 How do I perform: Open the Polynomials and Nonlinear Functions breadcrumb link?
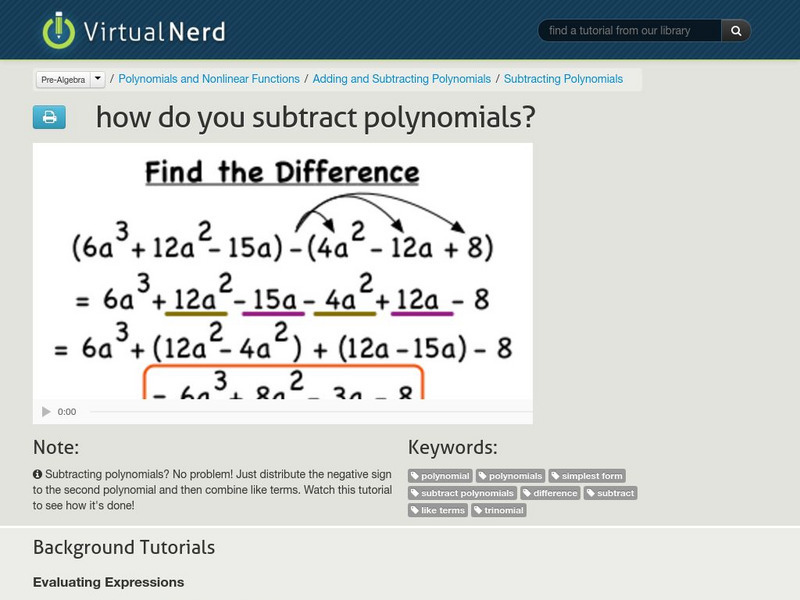pos(207,78)
